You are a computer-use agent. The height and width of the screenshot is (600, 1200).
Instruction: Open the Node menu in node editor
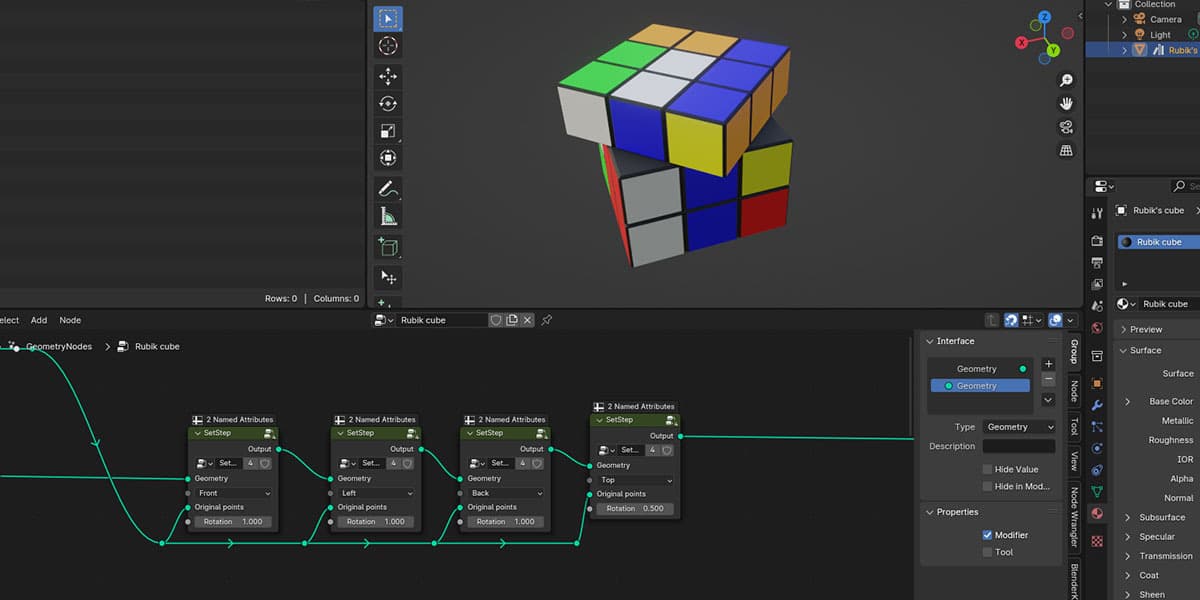coord(70,320)
